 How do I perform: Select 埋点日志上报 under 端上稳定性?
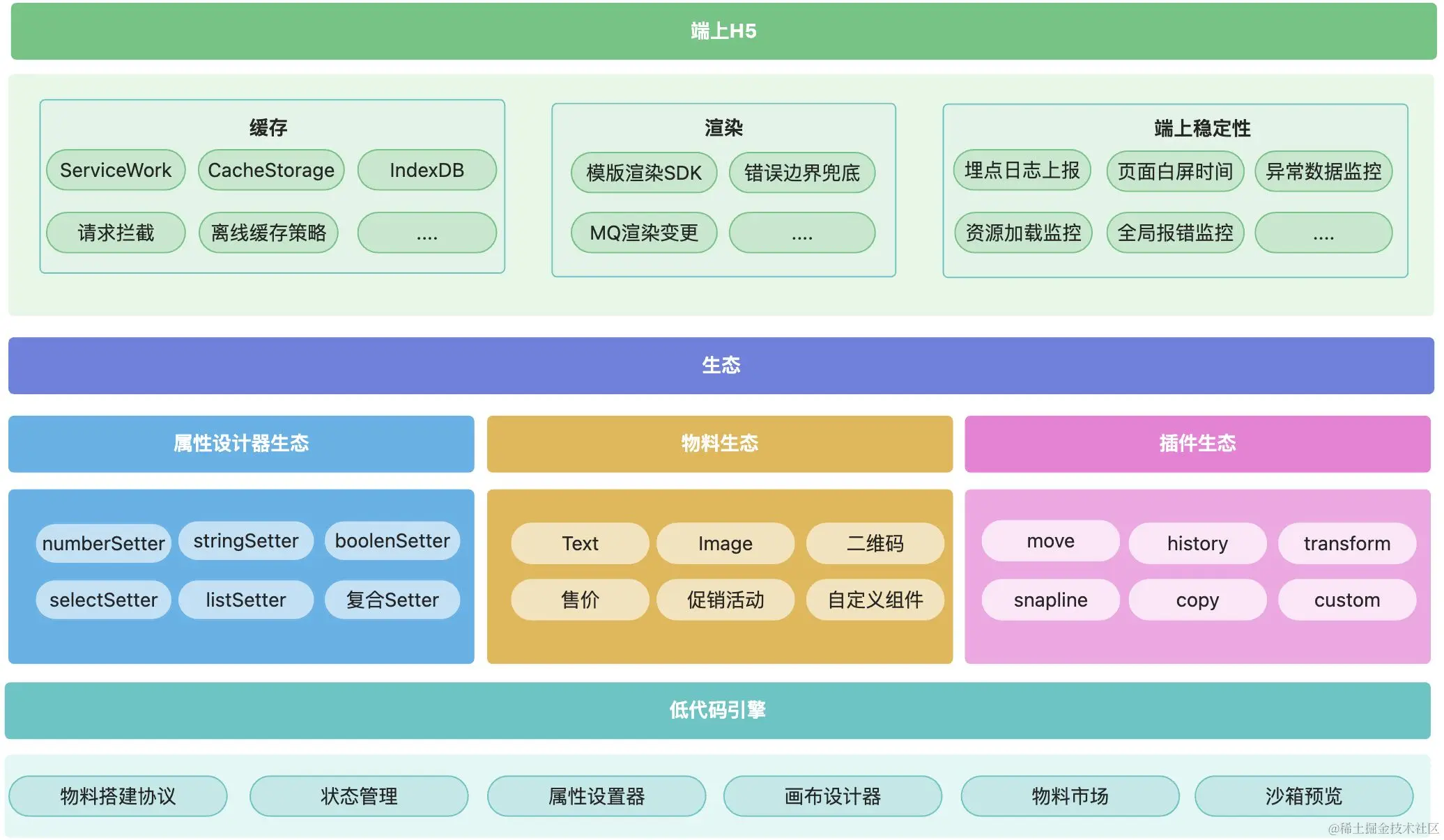1022,170
